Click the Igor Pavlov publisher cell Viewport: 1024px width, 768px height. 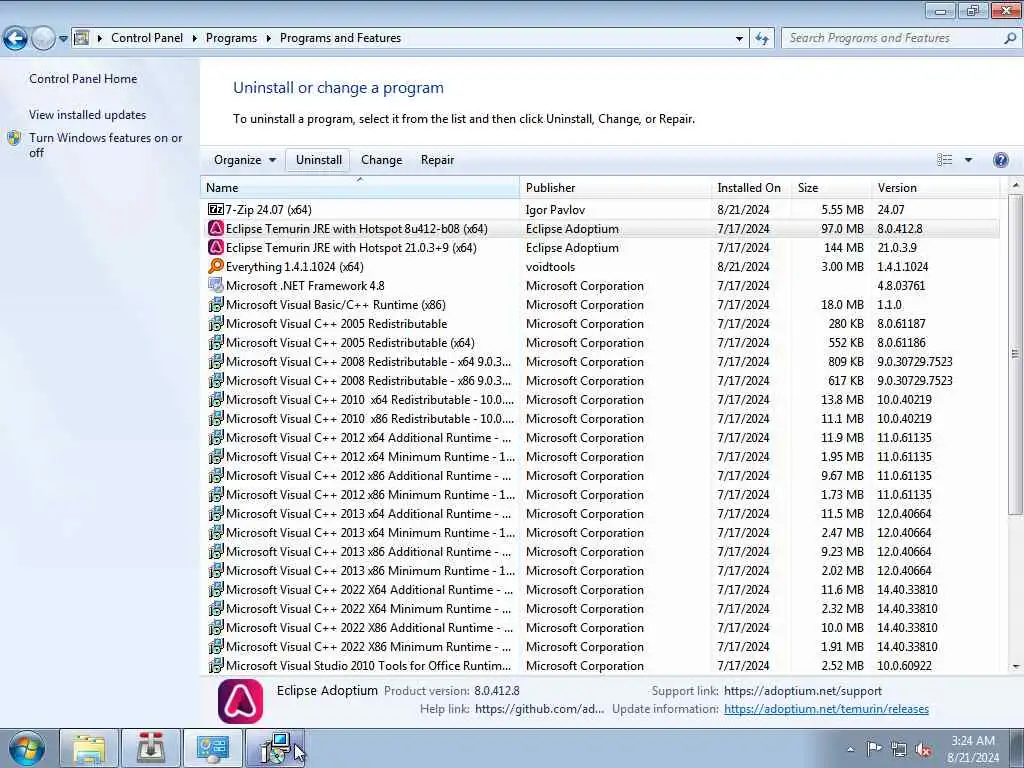pos(555,210)
